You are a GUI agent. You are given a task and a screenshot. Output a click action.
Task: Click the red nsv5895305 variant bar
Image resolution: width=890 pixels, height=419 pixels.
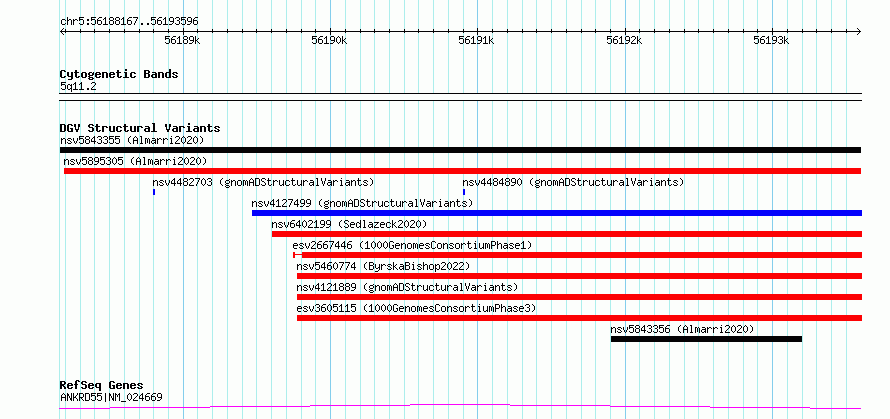click(x=463, y=171)
